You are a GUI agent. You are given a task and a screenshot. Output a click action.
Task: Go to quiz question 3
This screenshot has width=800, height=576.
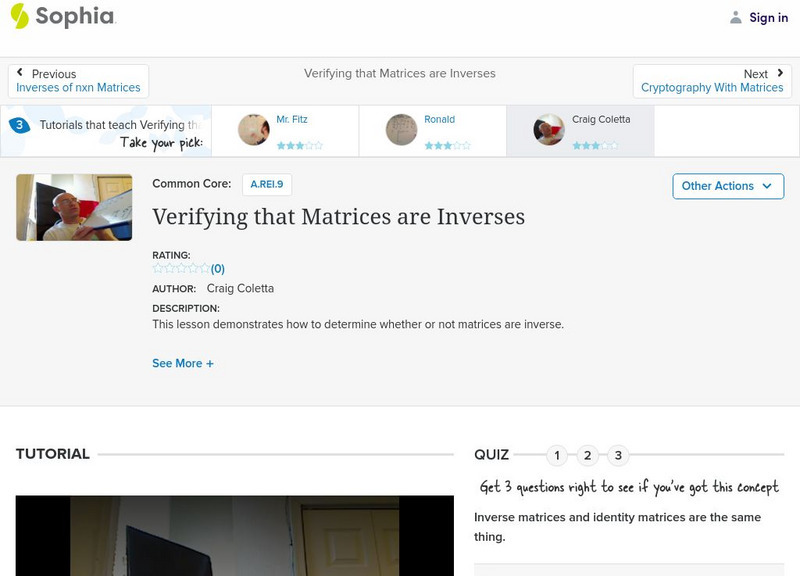point(618,456)
